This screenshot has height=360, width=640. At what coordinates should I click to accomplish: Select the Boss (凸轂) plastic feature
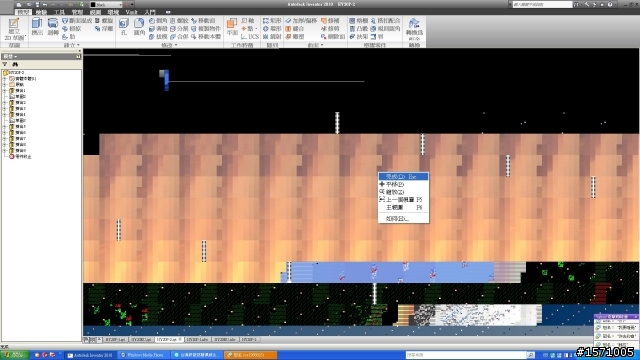pyautogui.click(x=359, y=29)
